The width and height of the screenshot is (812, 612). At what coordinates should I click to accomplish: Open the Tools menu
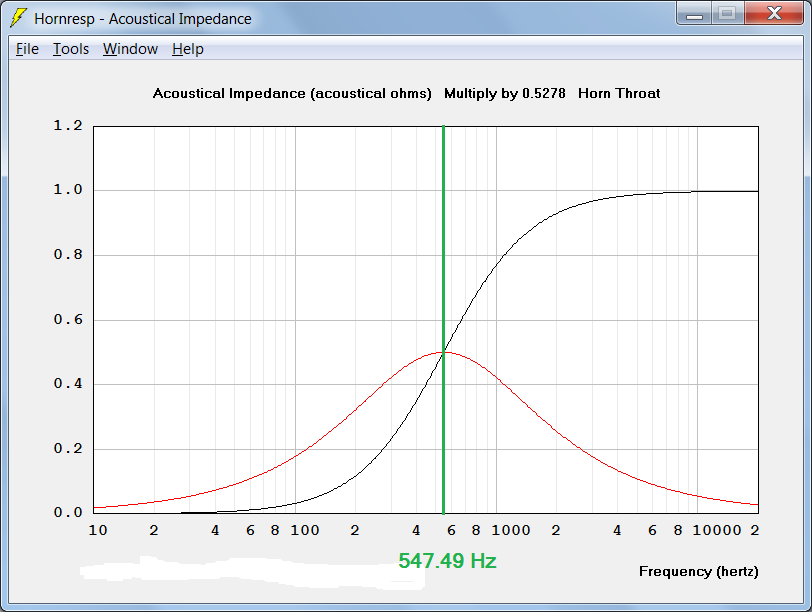coord(71,49)
